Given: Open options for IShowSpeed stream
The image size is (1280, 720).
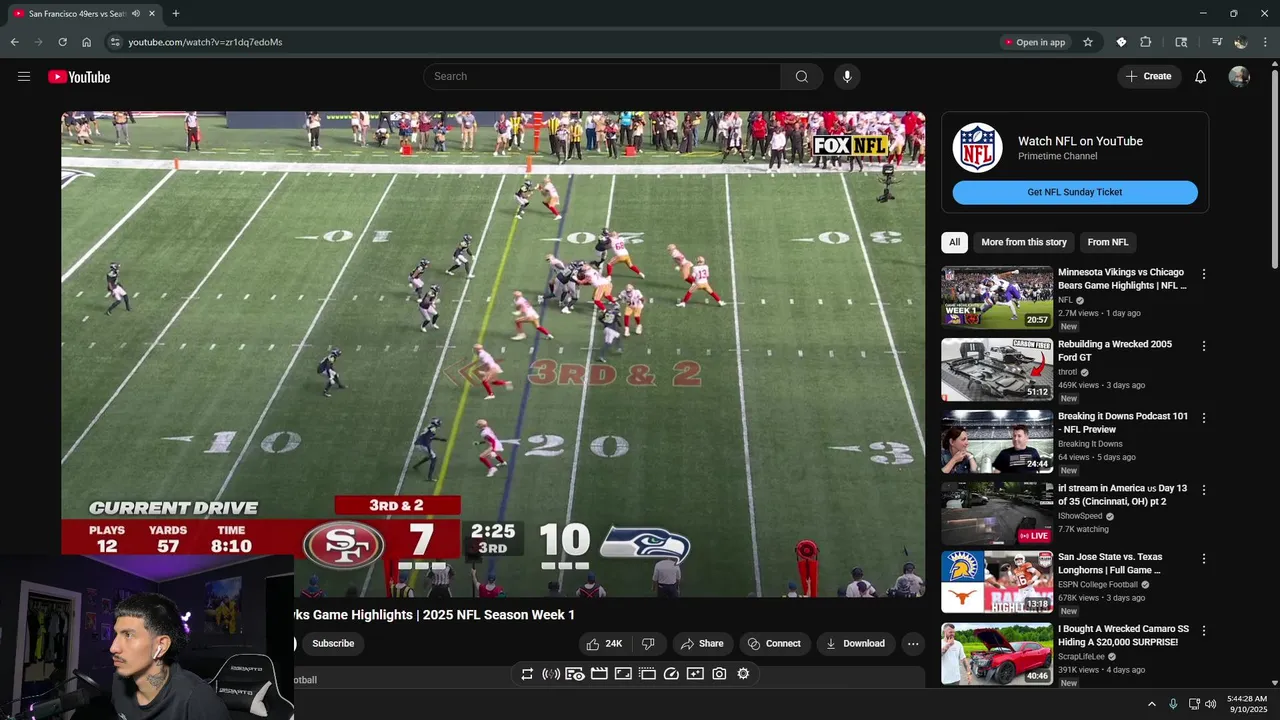Looking at the screenshot, I should pyautogui.click(x=1204, y=490).
